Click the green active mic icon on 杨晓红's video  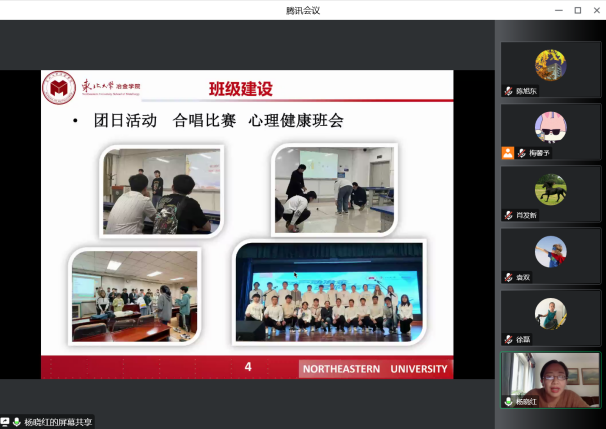coord(509,401)
